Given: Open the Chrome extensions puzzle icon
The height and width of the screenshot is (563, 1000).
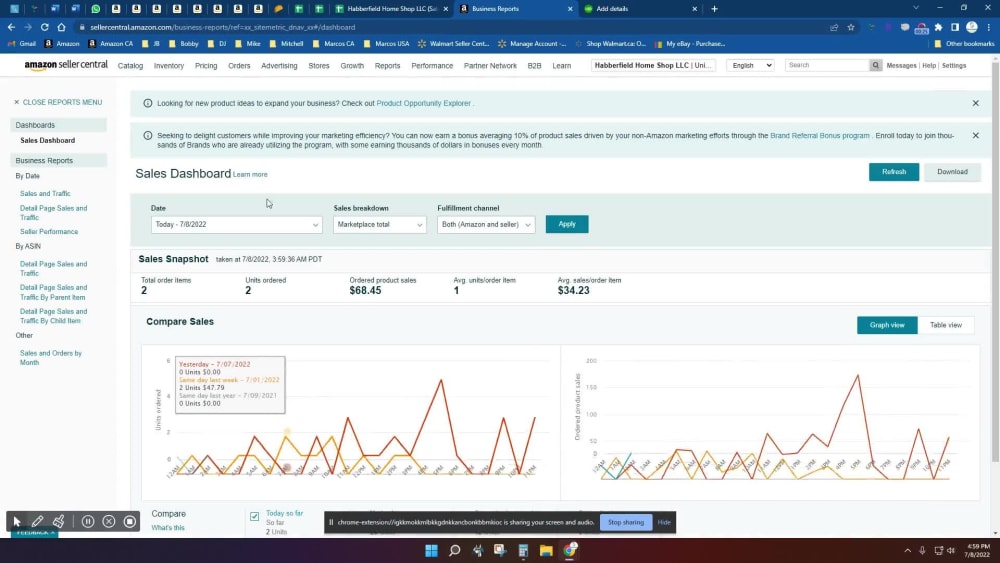Looking at the screenshot, I should (938, 27).
